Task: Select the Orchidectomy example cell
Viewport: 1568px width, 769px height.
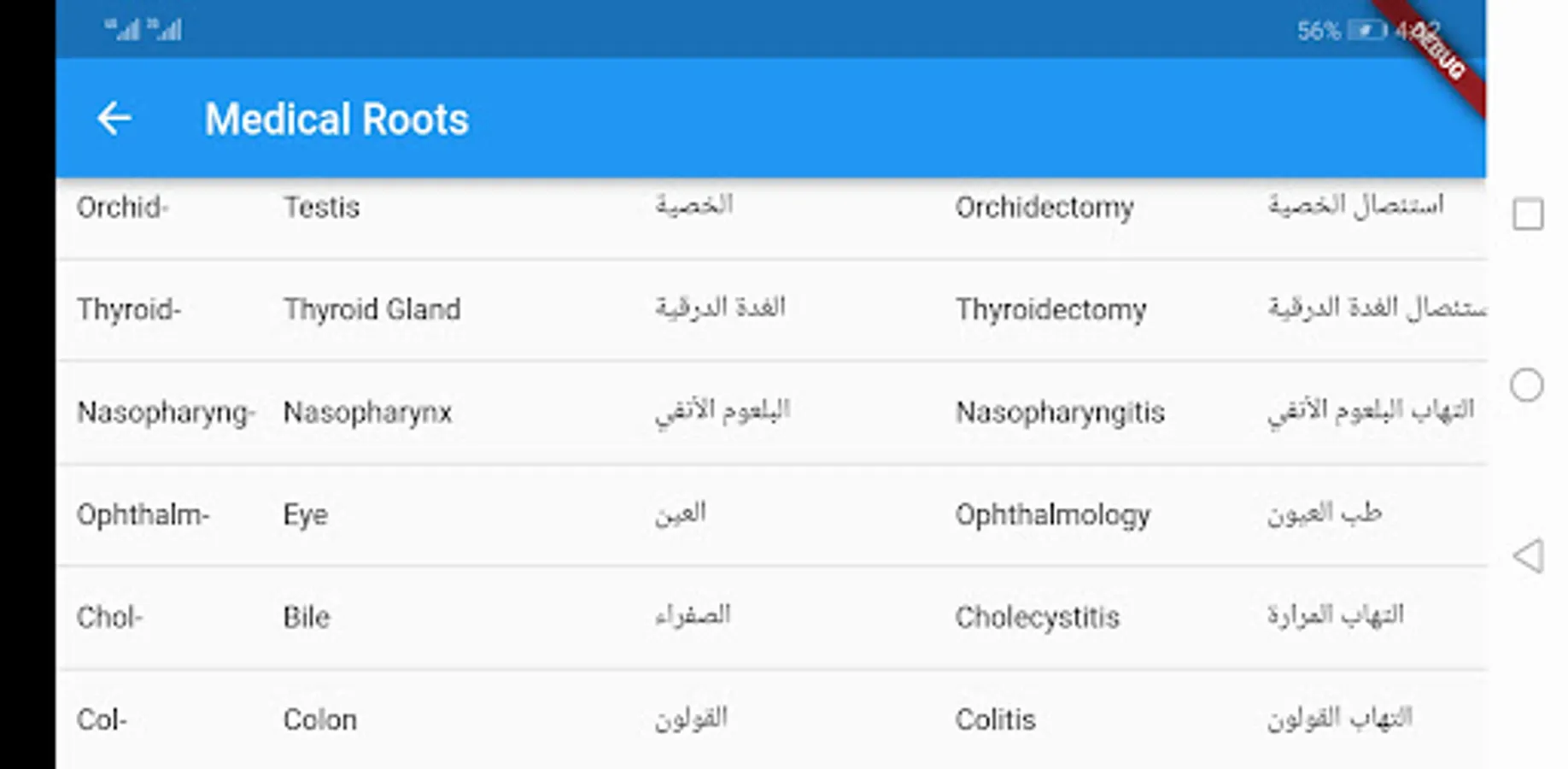Action: 1044,208
